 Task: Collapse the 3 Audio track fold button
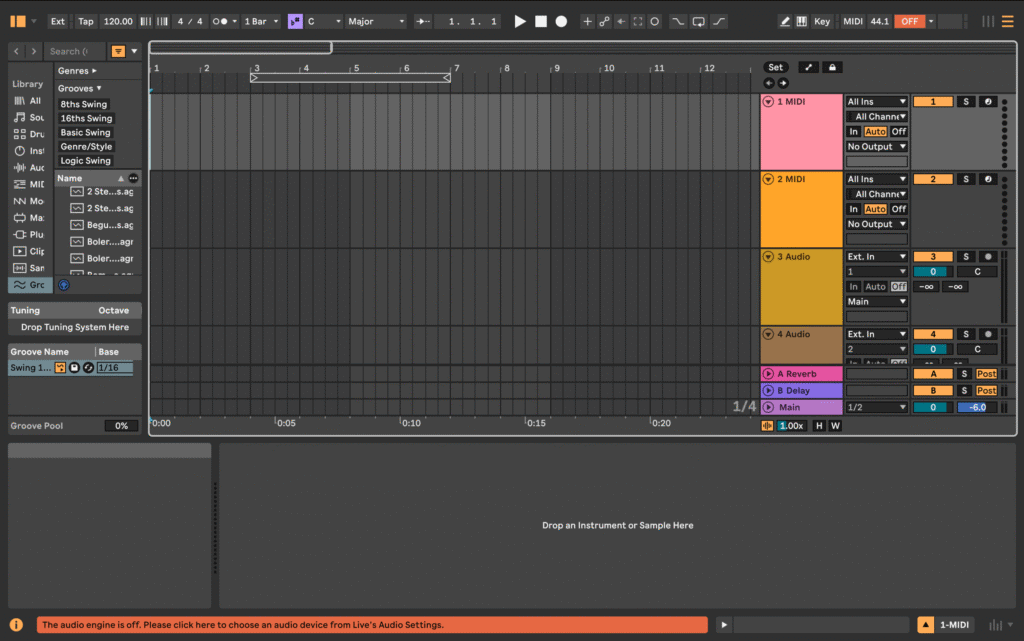tap(768, 257)
